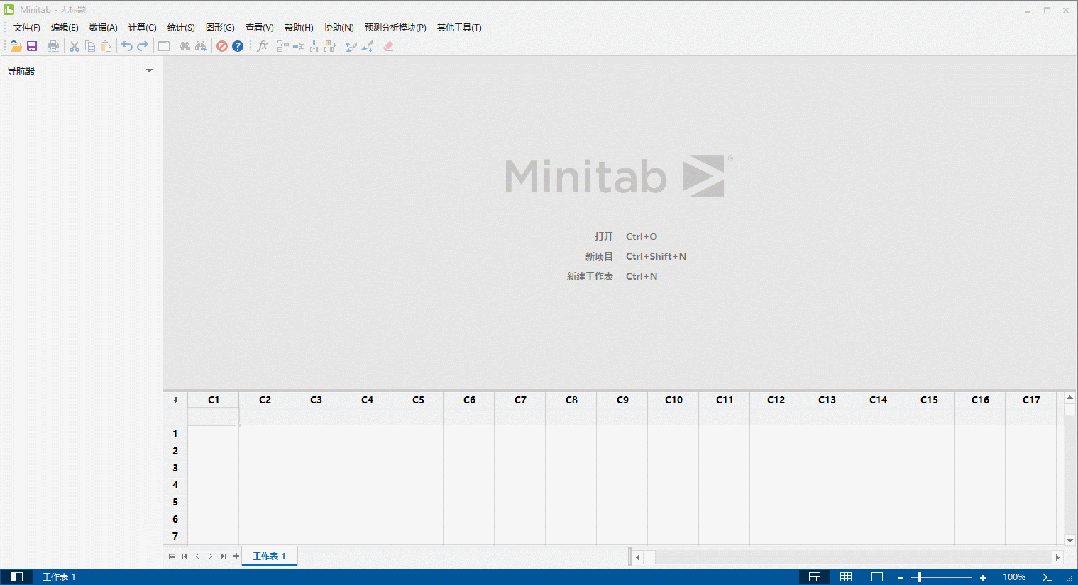Open the 文件(F) menu

(x=27, y=27)
